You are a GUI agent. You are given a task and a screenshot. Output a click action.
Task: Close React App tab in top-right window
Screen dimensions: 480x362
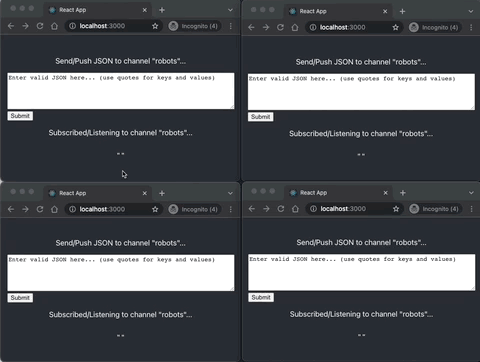tap(385, 11)
